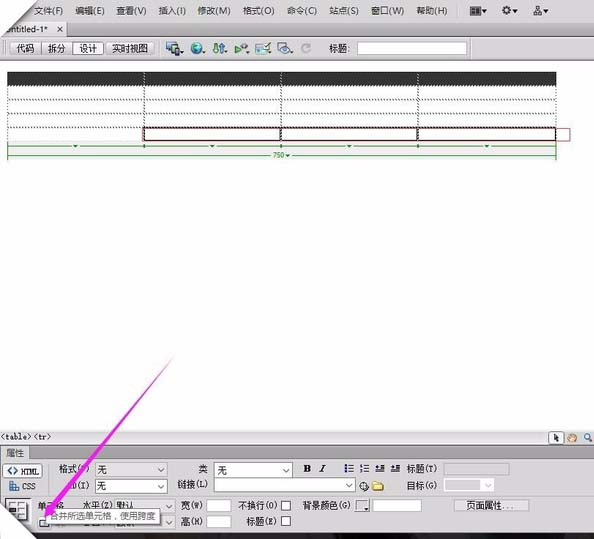Open the 插入(I) menu

[x=172, y=11]
